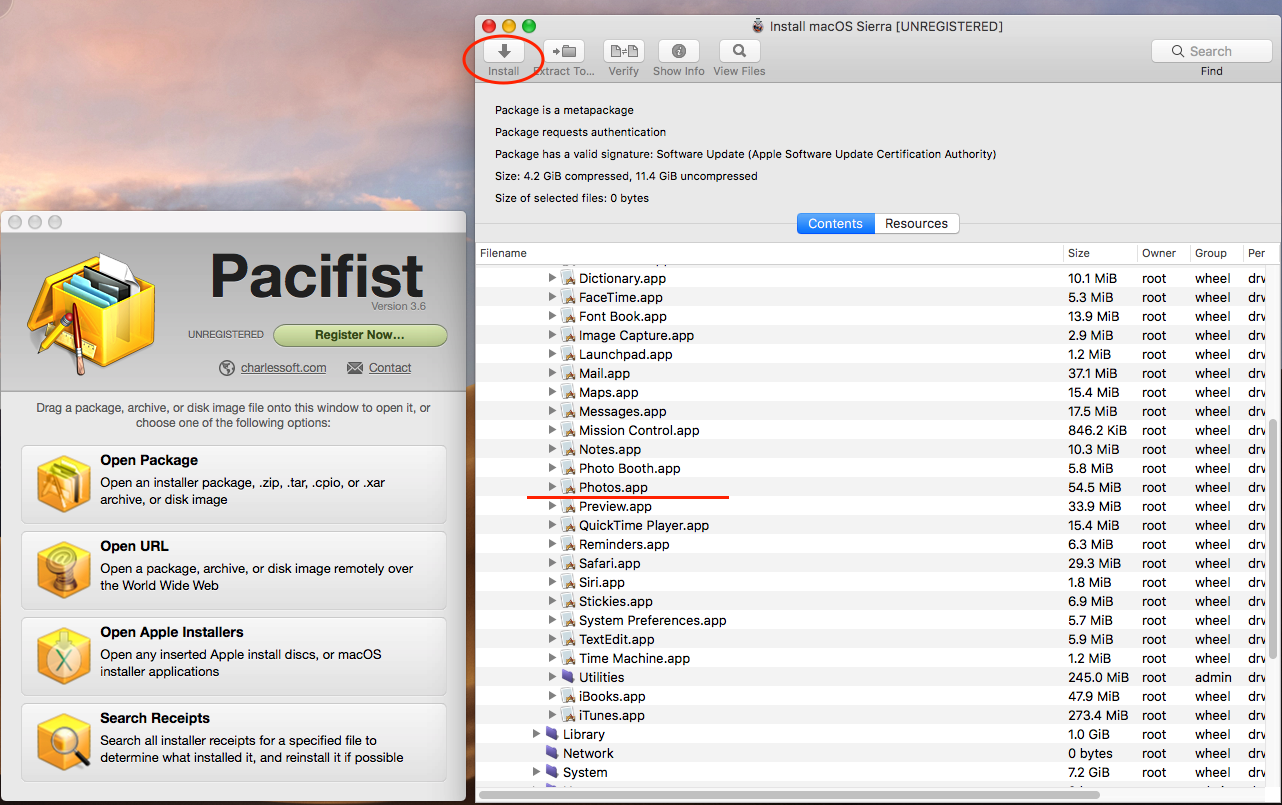This screenshot has width=1282, height=805.
Task: Select the Dictionary.app file icon
Action: click(568, 278)
